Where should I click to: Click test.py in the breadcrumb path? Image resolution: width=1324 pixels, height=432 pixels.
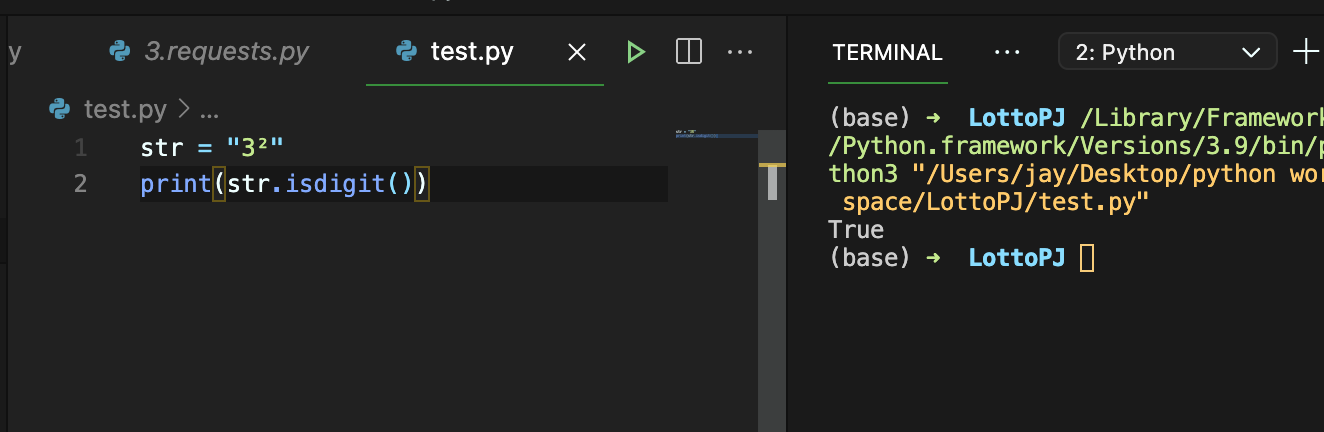click(x=125, y=109)
